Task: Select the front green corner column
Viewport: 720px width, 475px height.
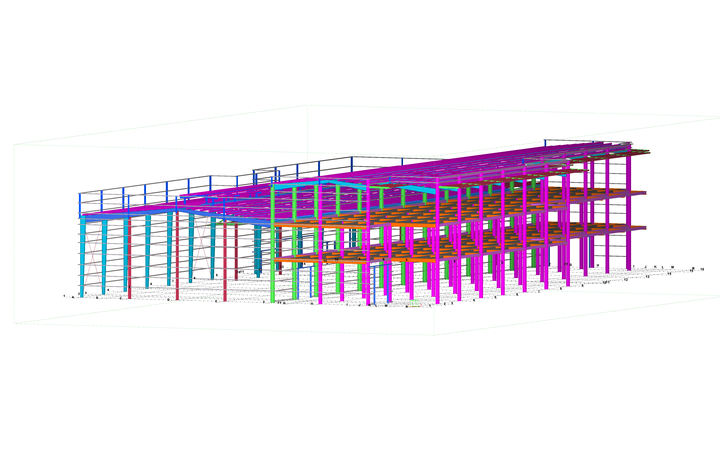Action: tap(273, 244)
